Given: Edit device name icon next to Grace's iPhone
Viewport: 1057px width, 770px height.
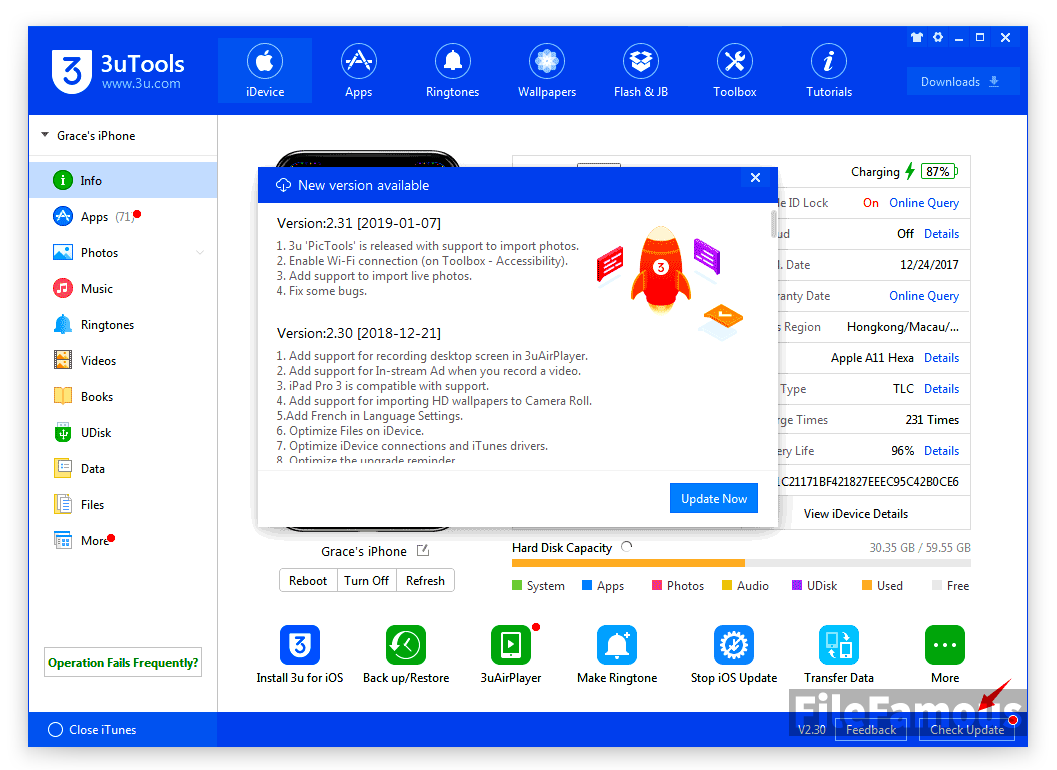Looking at the screenshot, I should (x=423, y=550).
